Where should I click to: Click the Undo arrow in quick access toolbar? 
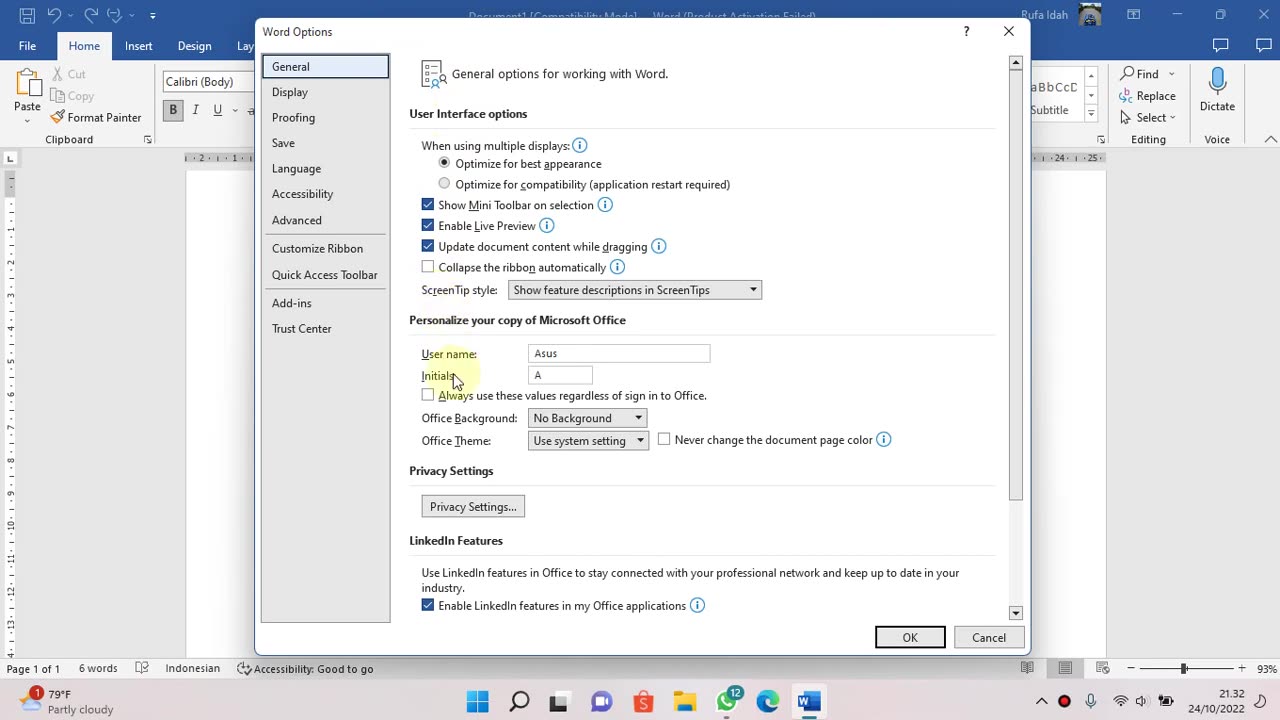(x=55, y=15)
